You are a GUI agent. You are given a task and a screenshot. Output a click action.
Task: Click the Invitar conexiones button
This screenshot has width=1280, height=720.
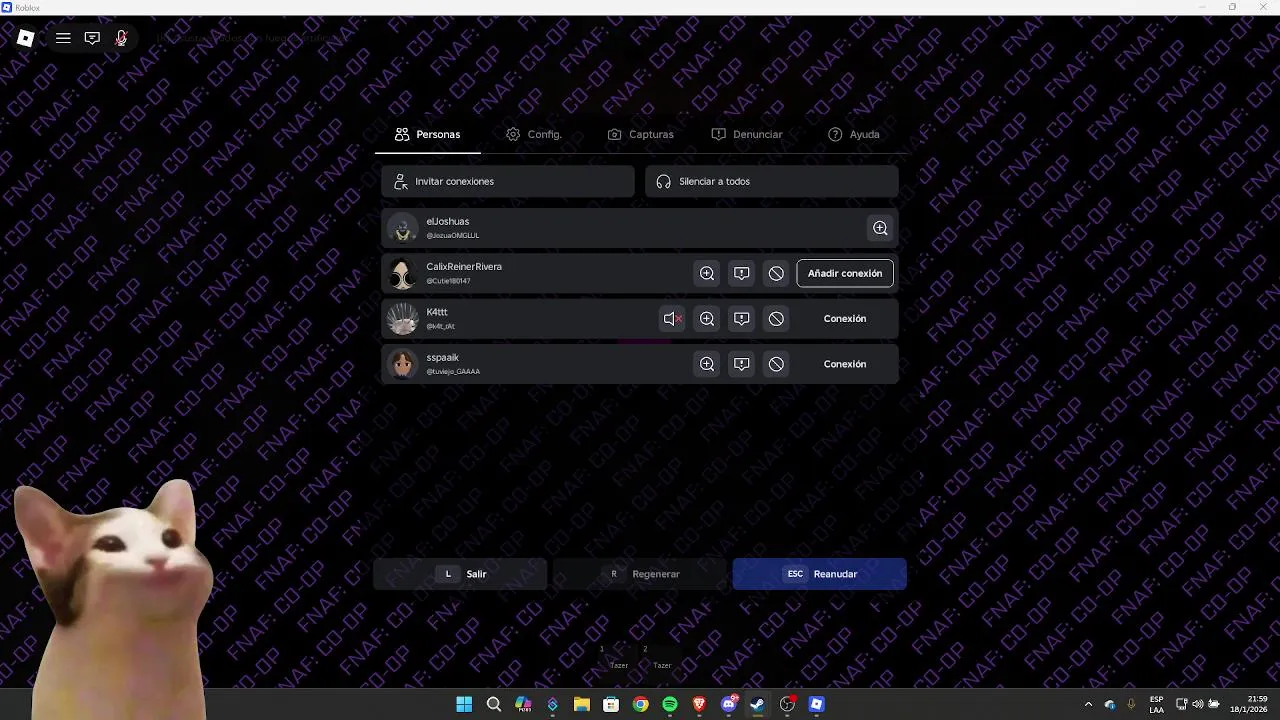click(508, 181)
